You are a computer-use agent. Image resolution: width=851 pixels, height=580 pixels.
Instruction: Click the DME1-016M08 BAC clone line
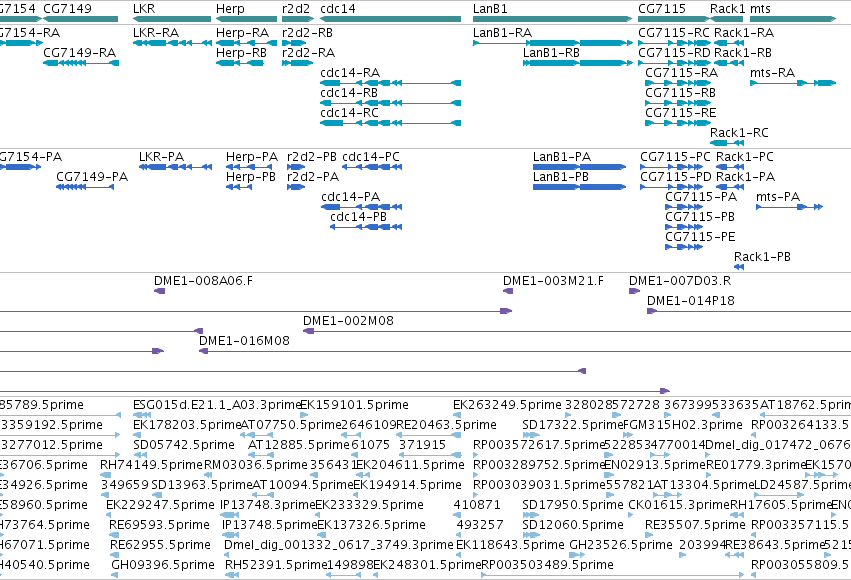point(525,352)
